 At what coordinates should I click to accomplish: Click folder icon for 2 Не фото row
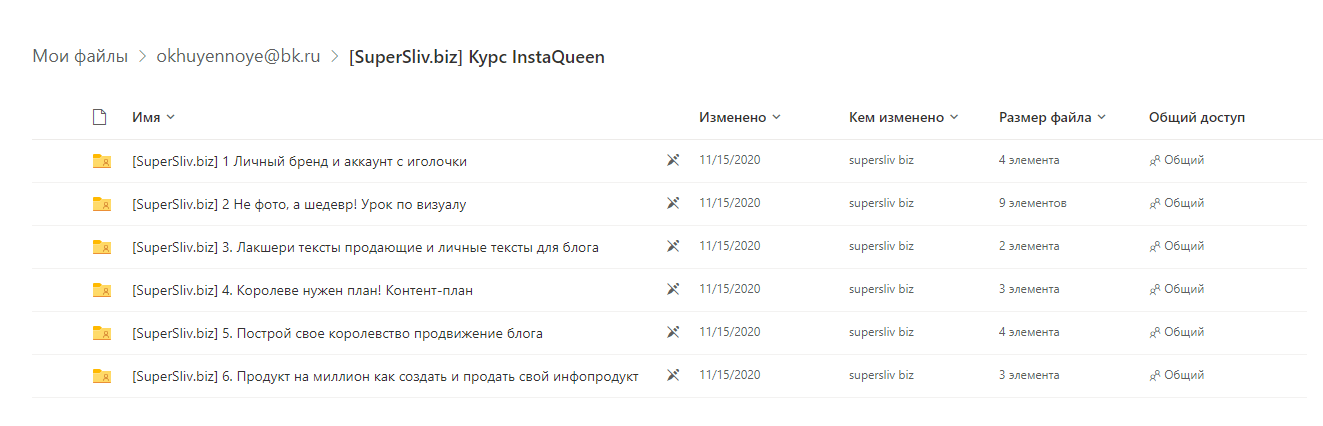(x=101, y=204)
